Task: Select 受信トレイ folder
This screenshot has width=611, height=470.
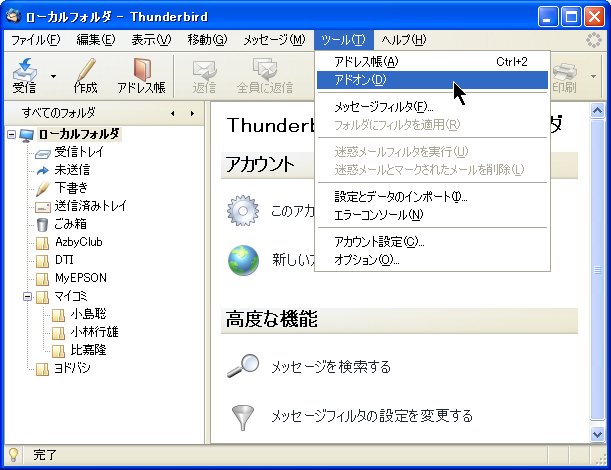Action: point(79,152)
